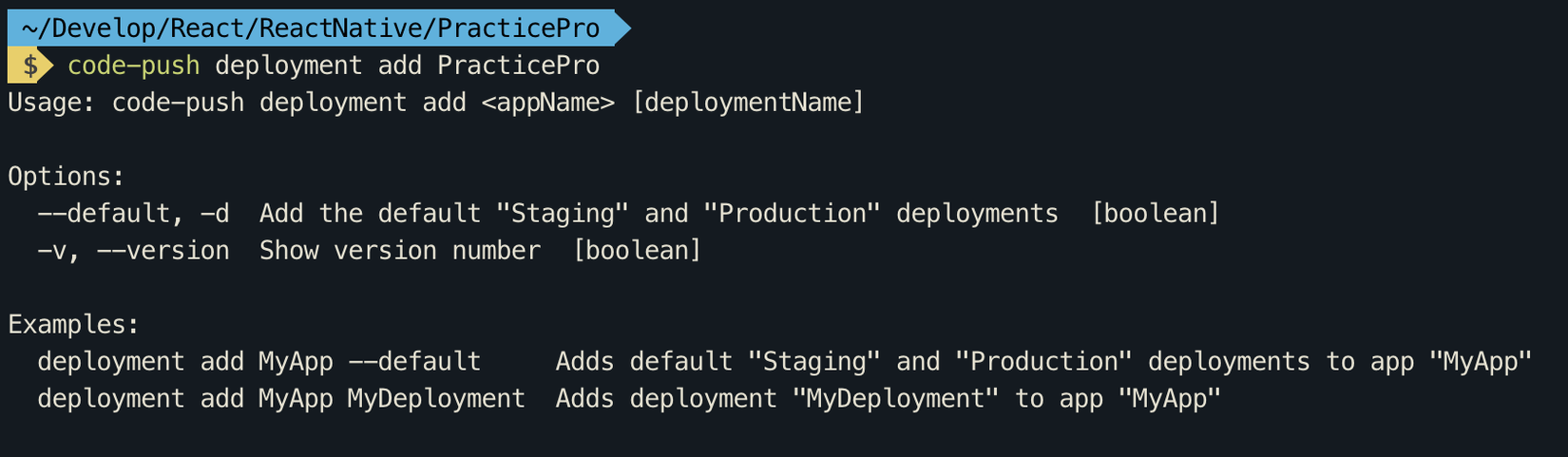The height and width of the screenshot is (457, 1568).
Task: Click the <appName> placeholder in usage
Action: (548, 103)
